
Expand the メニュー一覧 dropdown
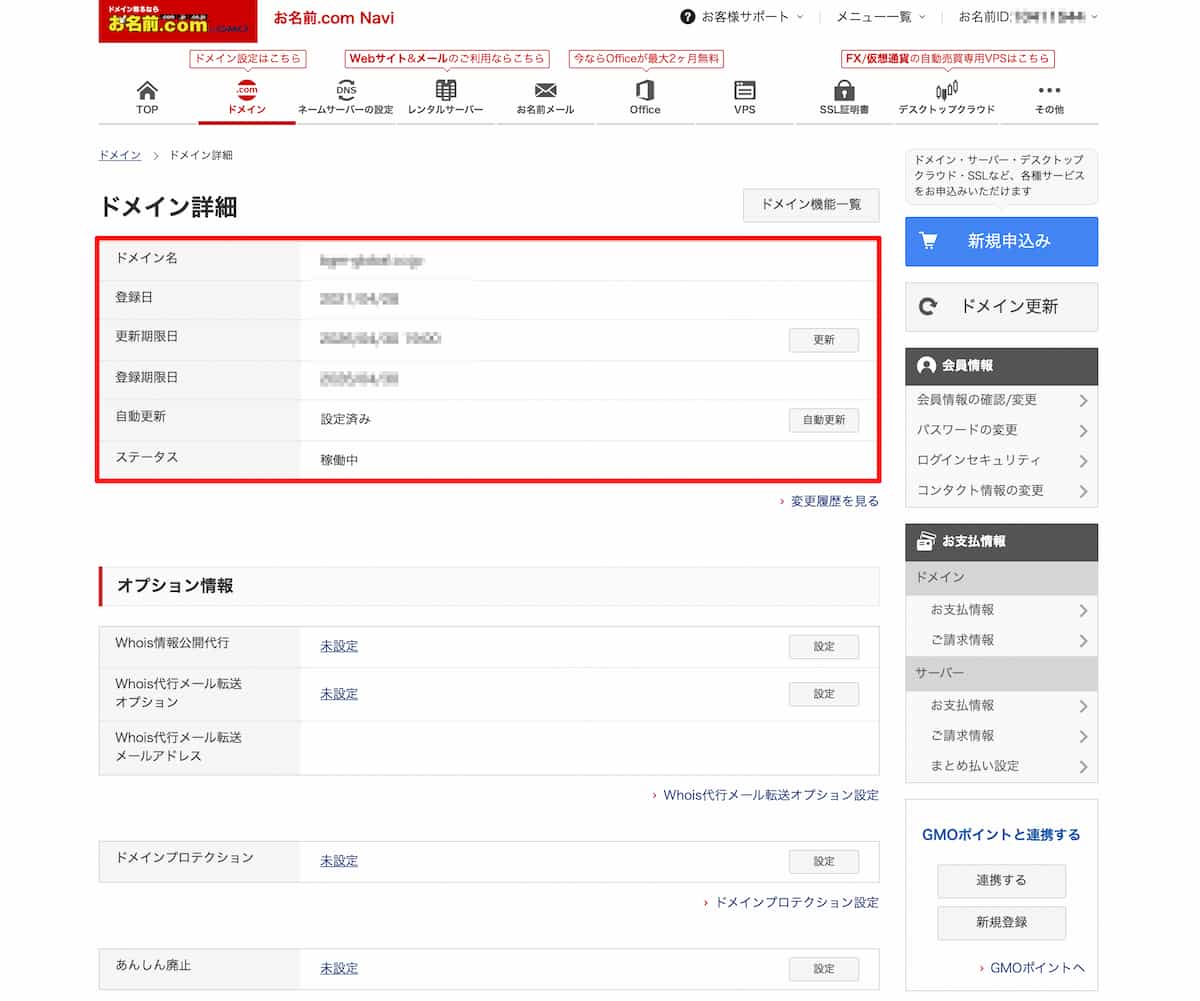point(880,17)
